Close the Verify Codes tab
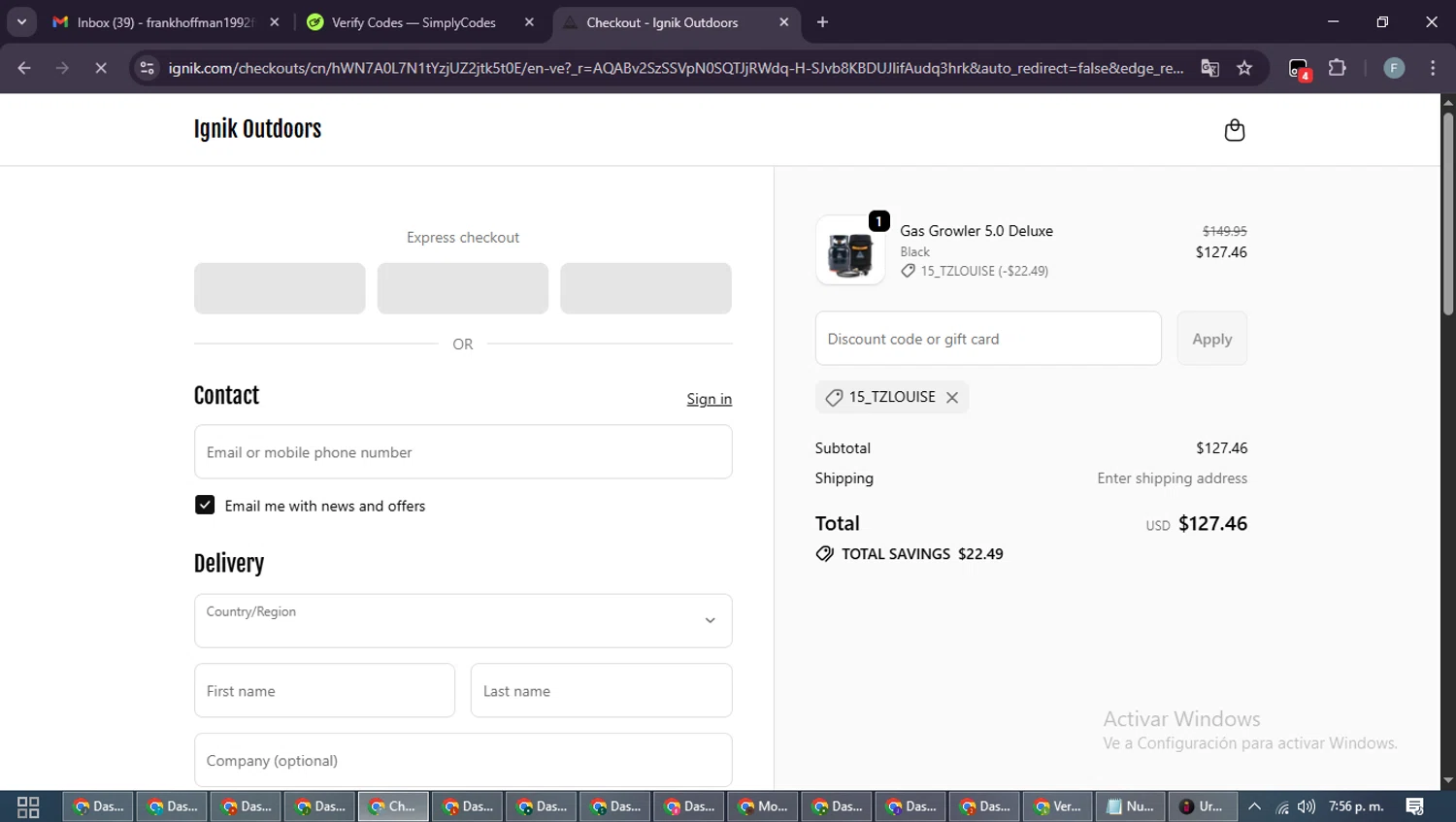 point(529,22)
